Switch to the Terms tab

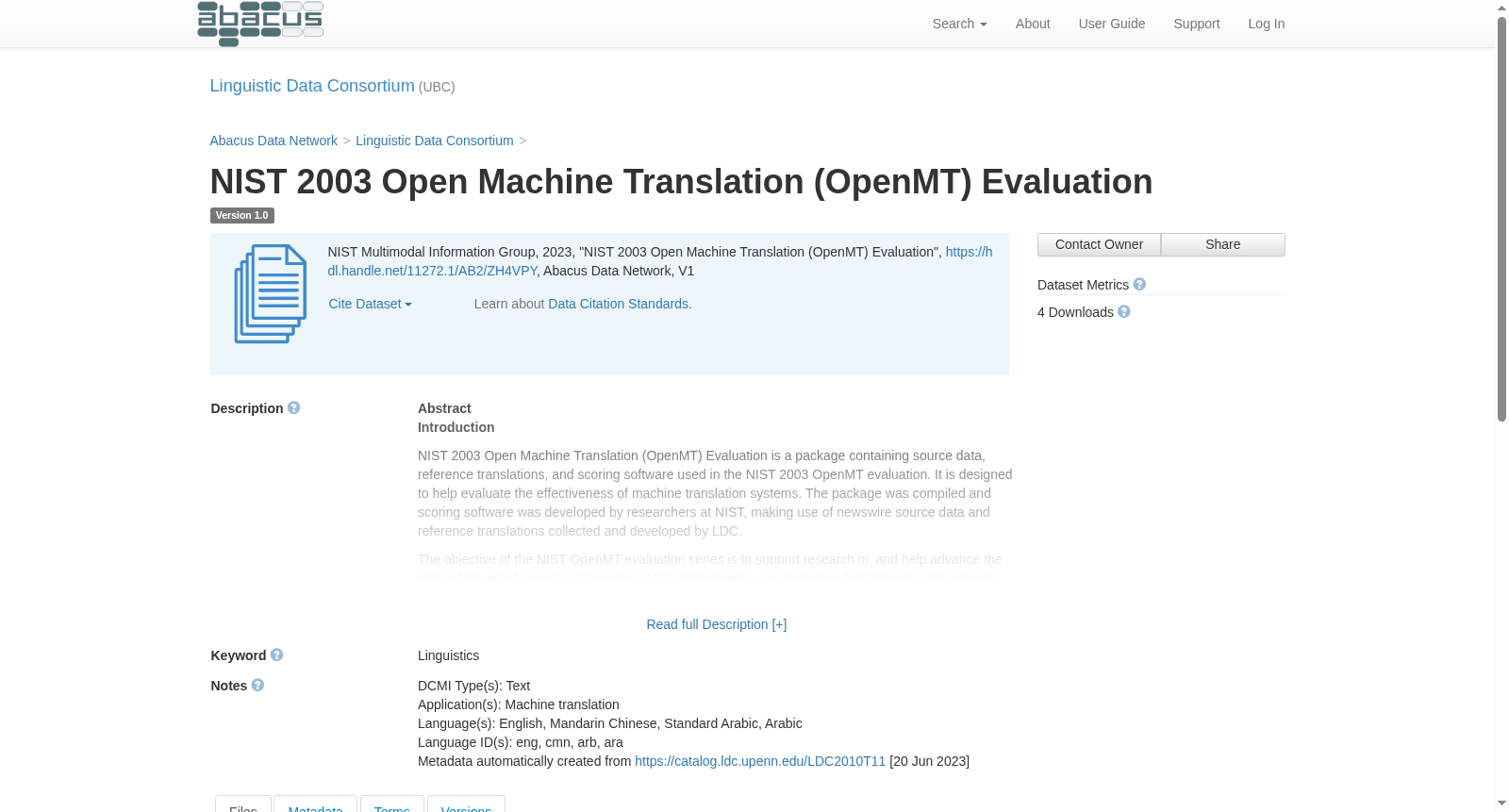click(x=392, y=804)
